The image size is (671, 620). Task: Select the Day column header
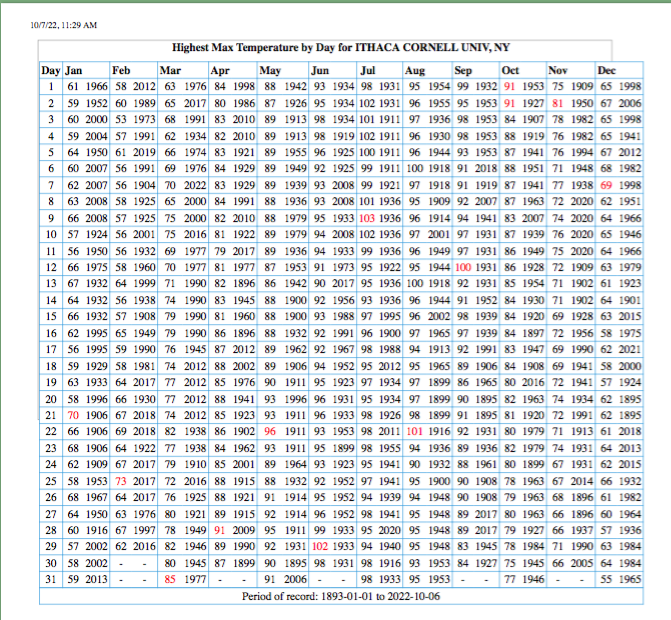(50, 71)
